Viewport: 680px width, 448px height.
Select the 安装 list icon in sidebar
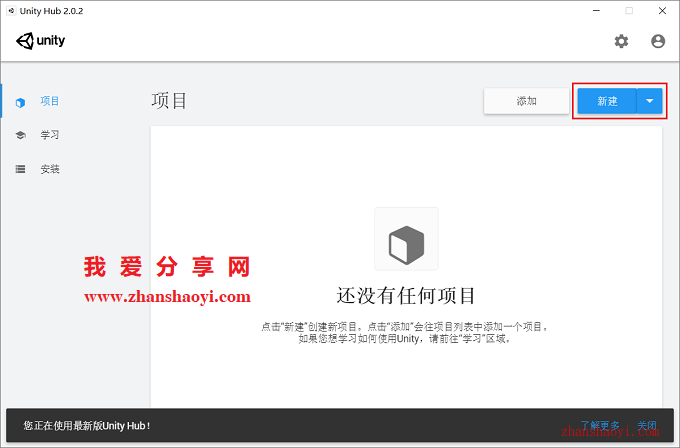point(20,169)
